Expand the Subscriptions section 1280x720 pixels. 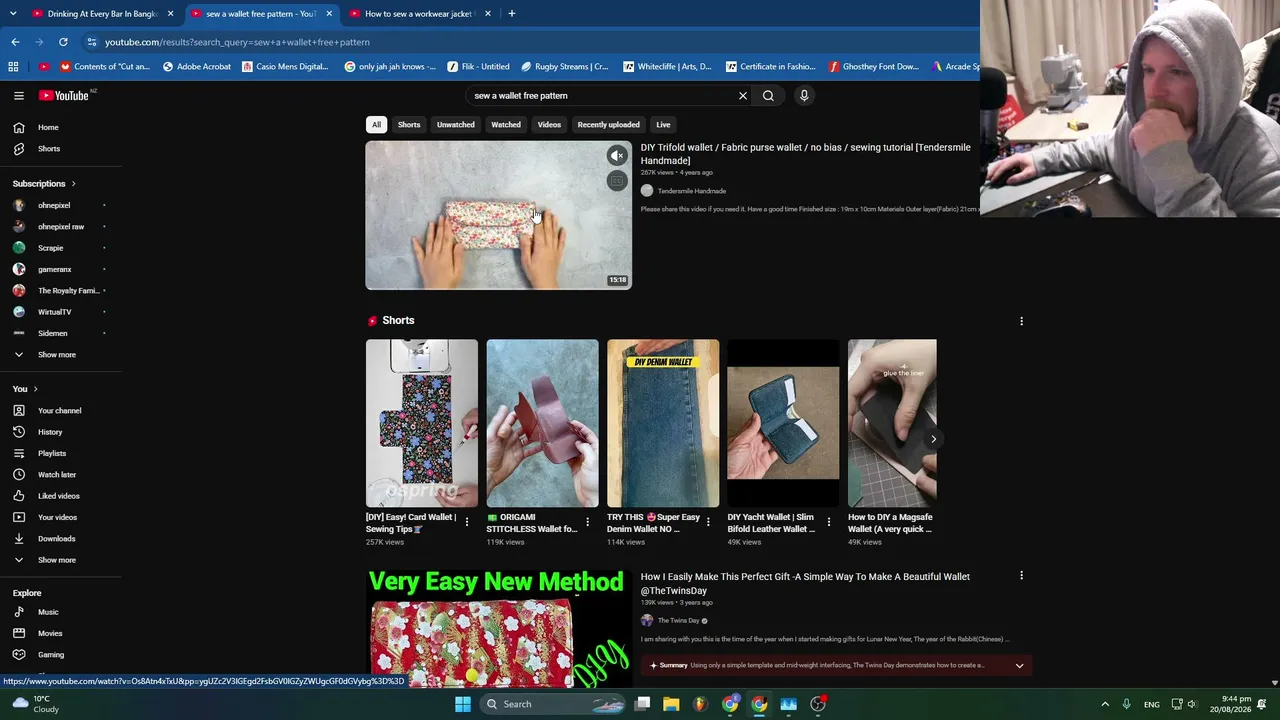tap(44, 184)
